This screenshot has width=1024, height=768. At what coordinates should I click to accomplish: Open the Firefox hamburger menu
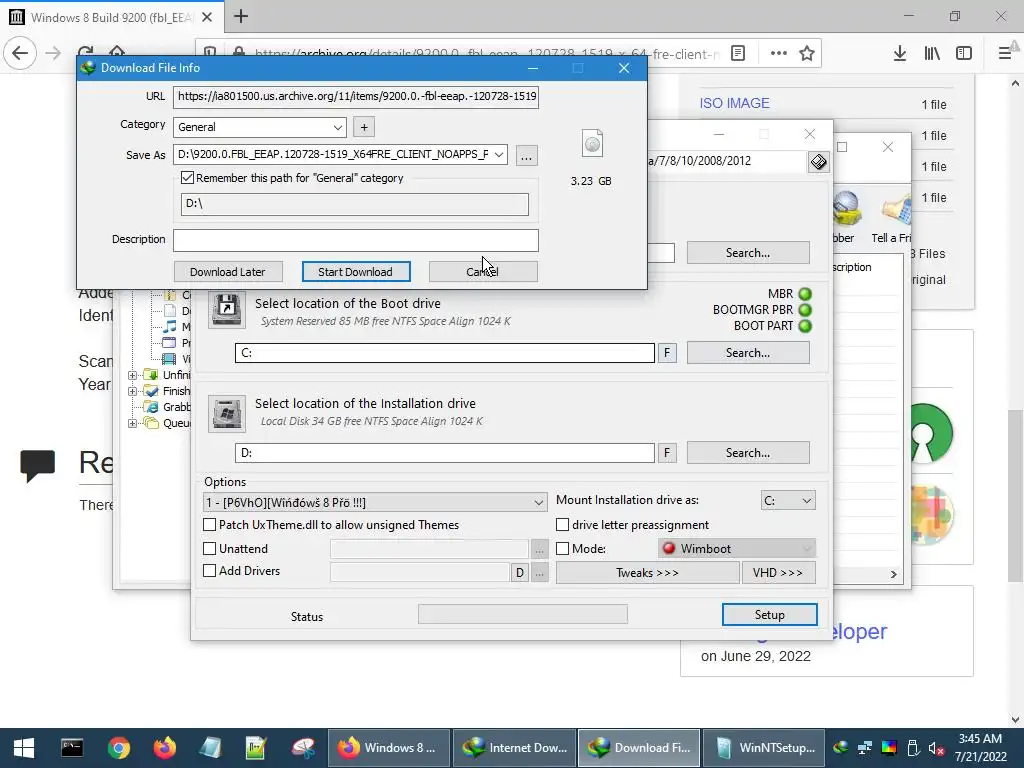pos(1005,54)
